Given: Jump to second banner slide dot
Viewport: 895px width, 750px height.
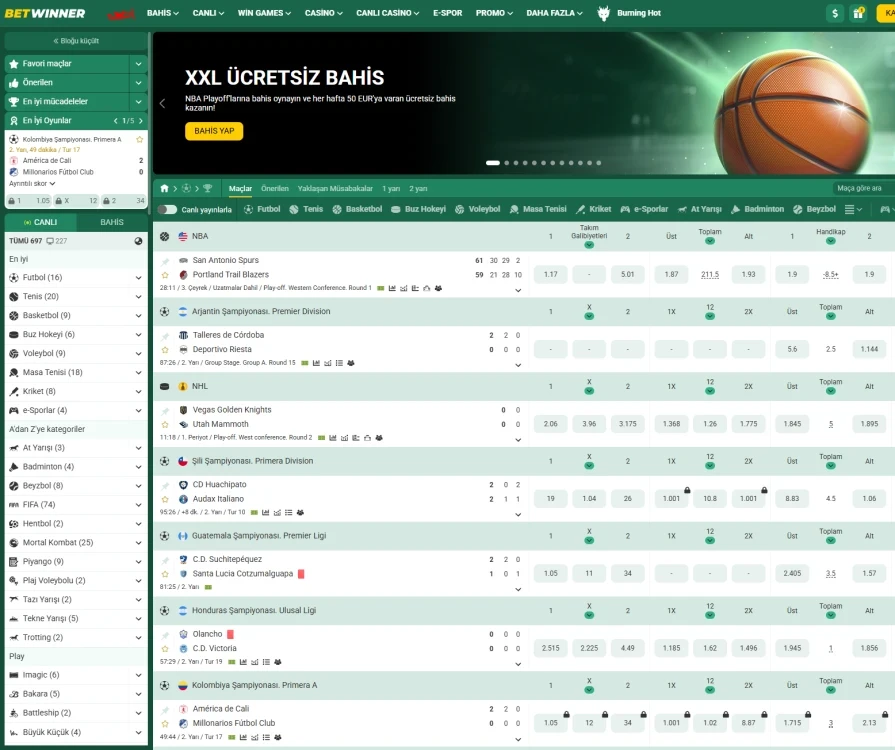Looking at the screenshot, I should [x=506, y=163].
